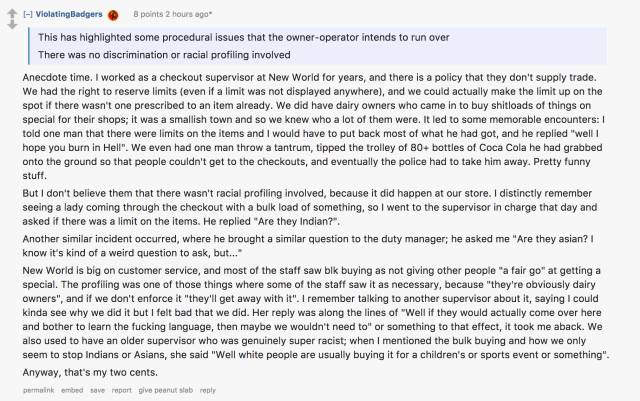Open the ViolatingBadgers user profile
This screenshot has width=640, height=401.
click(69, 14)
